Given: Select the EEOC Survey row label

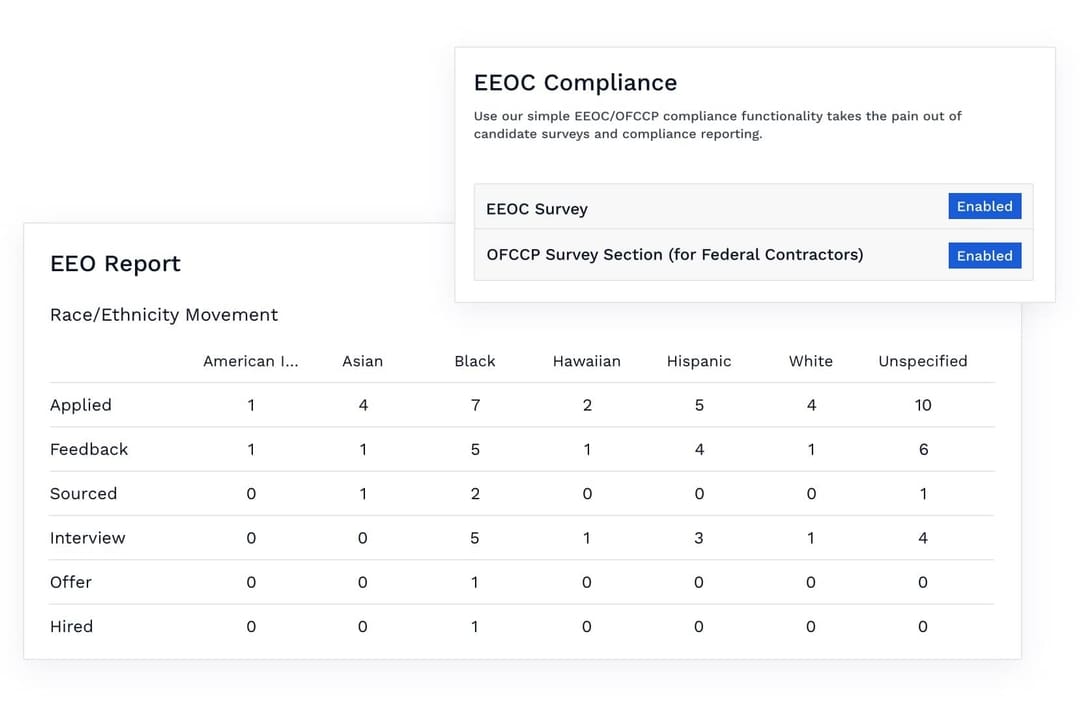Looking at the screenshot, I should pyautogui.click(x=537, y=209).
